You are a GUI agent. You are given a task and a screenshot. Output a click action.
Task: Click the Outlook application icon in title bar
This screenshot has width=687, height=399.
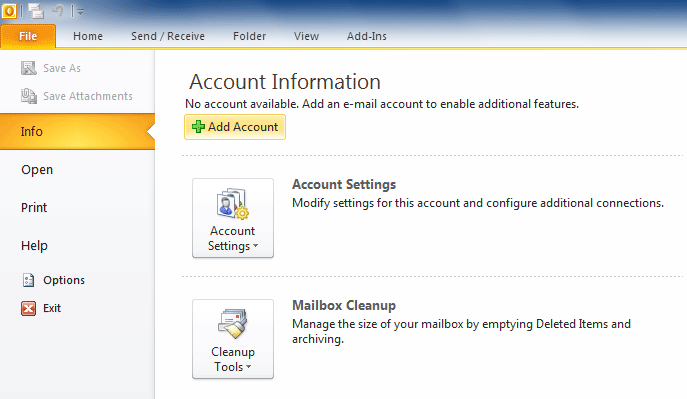coord(9,11)
